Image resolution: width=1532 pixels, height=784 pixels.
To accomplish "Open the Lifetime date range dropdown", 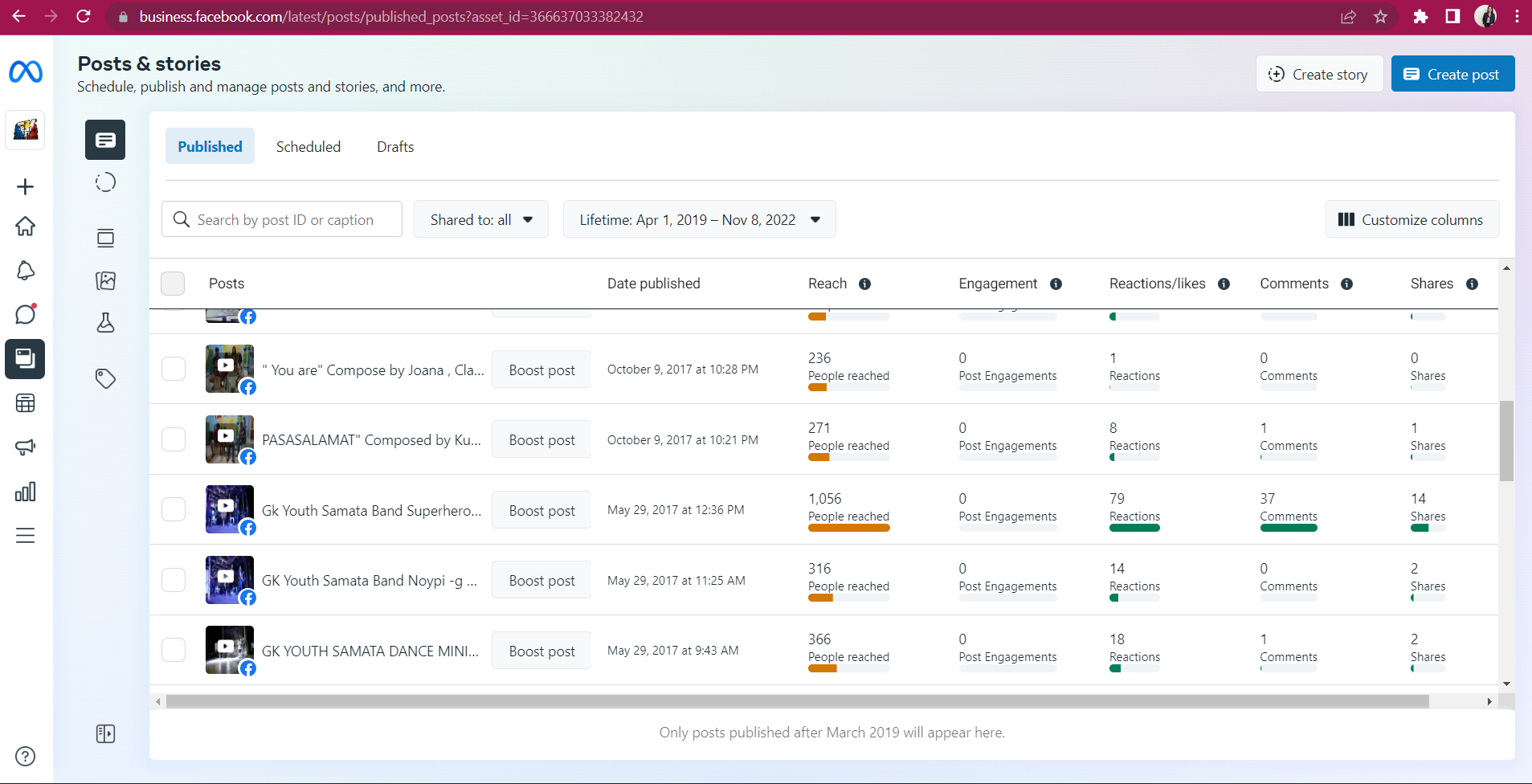I will (x=699, y=219).
